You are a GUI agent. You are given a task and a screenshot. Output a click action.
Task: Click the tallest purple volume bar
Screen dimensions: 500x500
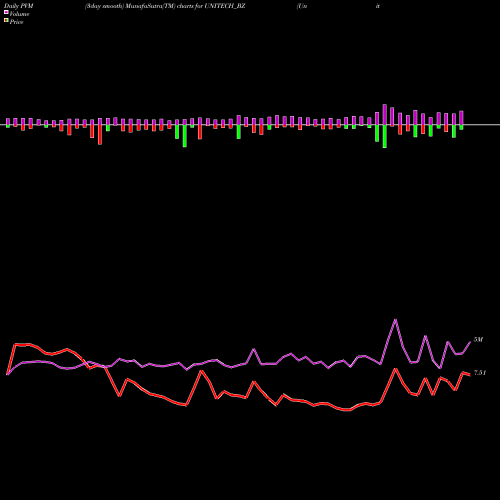pyautogui.click(x=385, y=115)
